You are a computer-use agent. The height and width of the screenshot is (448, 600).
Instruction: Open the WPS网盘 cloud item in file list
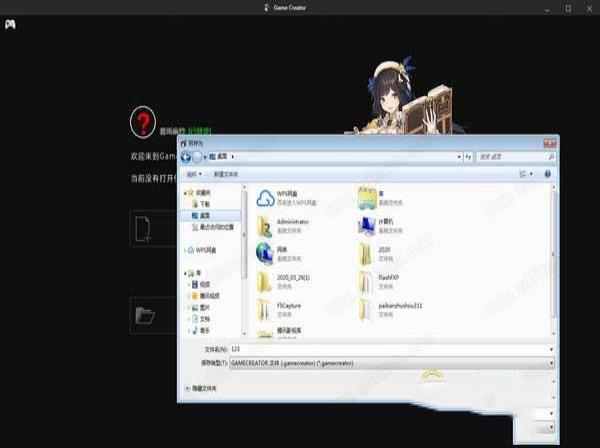[265, 198]
